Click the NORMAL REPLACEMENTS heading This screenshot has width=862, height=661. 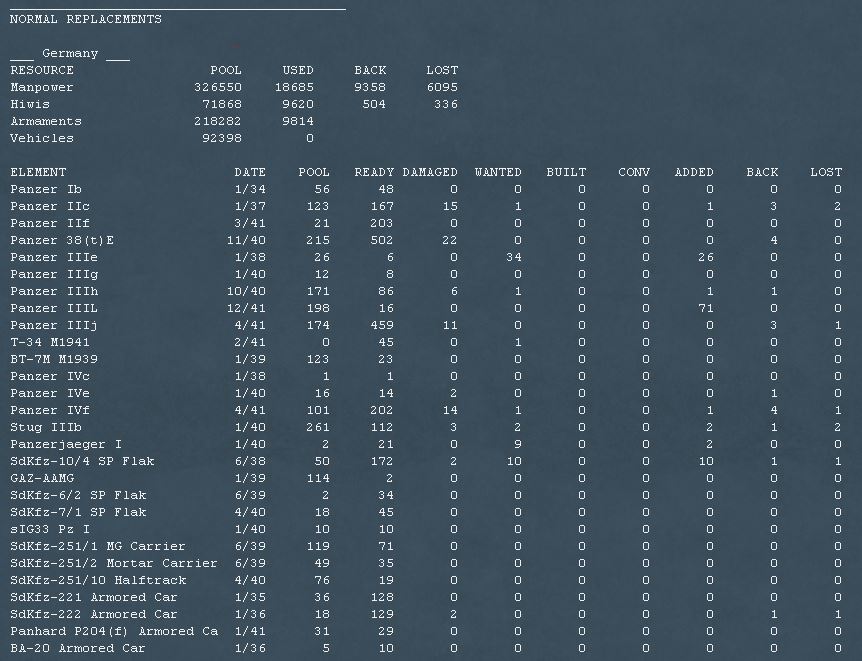click(86, 19)
